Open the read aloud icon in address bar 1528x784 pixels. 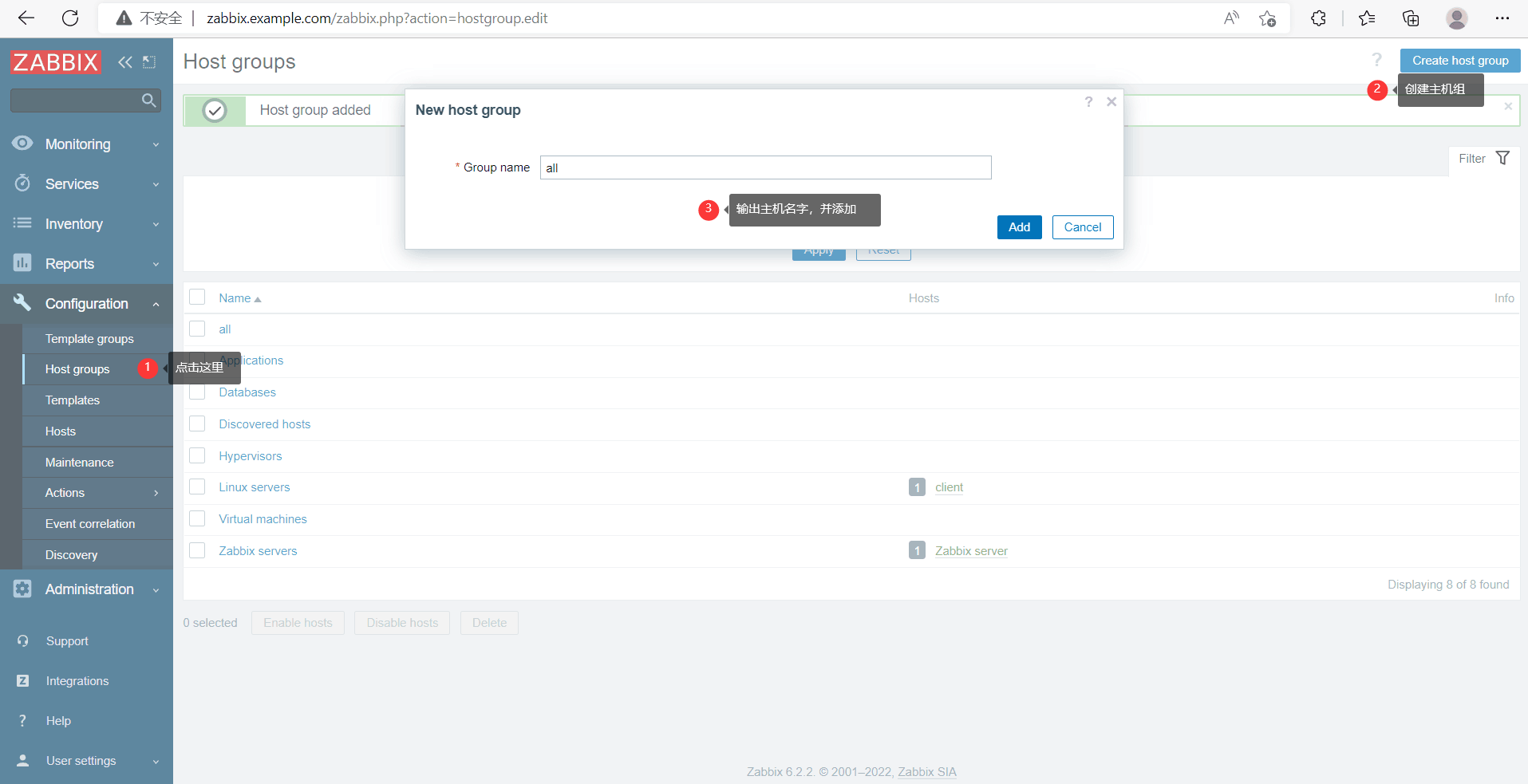(1231, 18)
